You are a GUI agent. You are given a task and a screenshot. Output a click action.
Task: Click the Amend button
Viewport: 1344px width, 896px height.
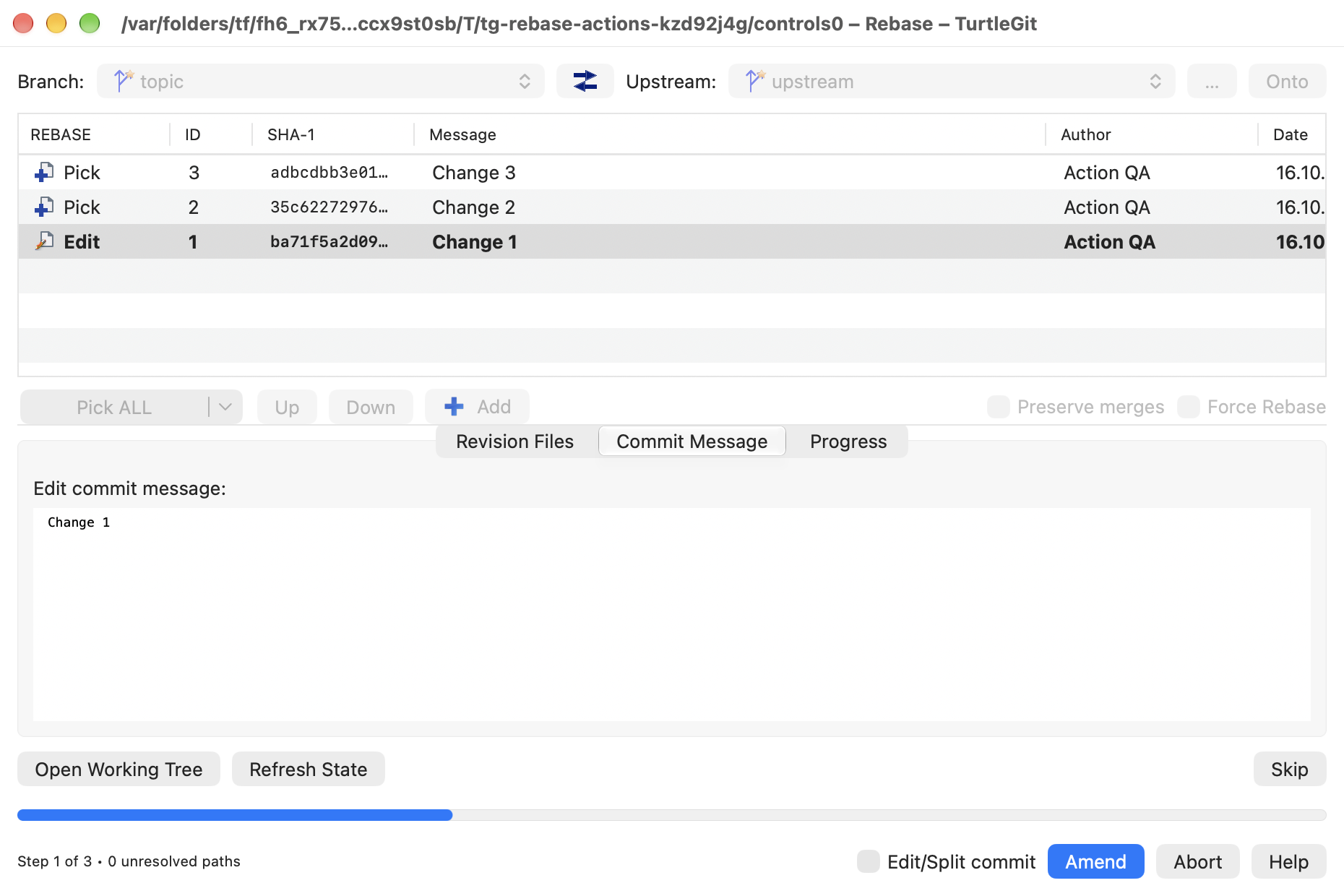click(1095, 861)
